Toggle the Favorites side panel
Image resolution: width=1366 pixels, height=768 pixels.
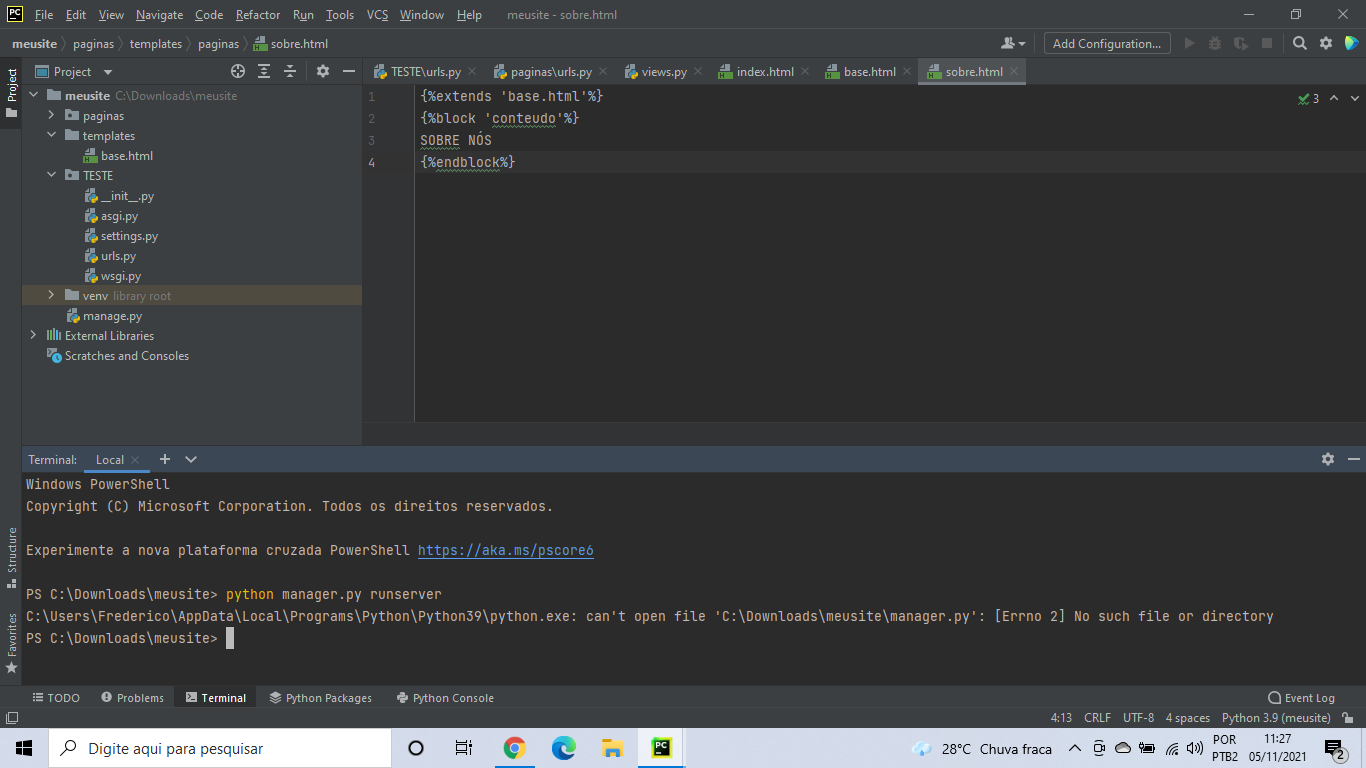(x=11, y=642)
